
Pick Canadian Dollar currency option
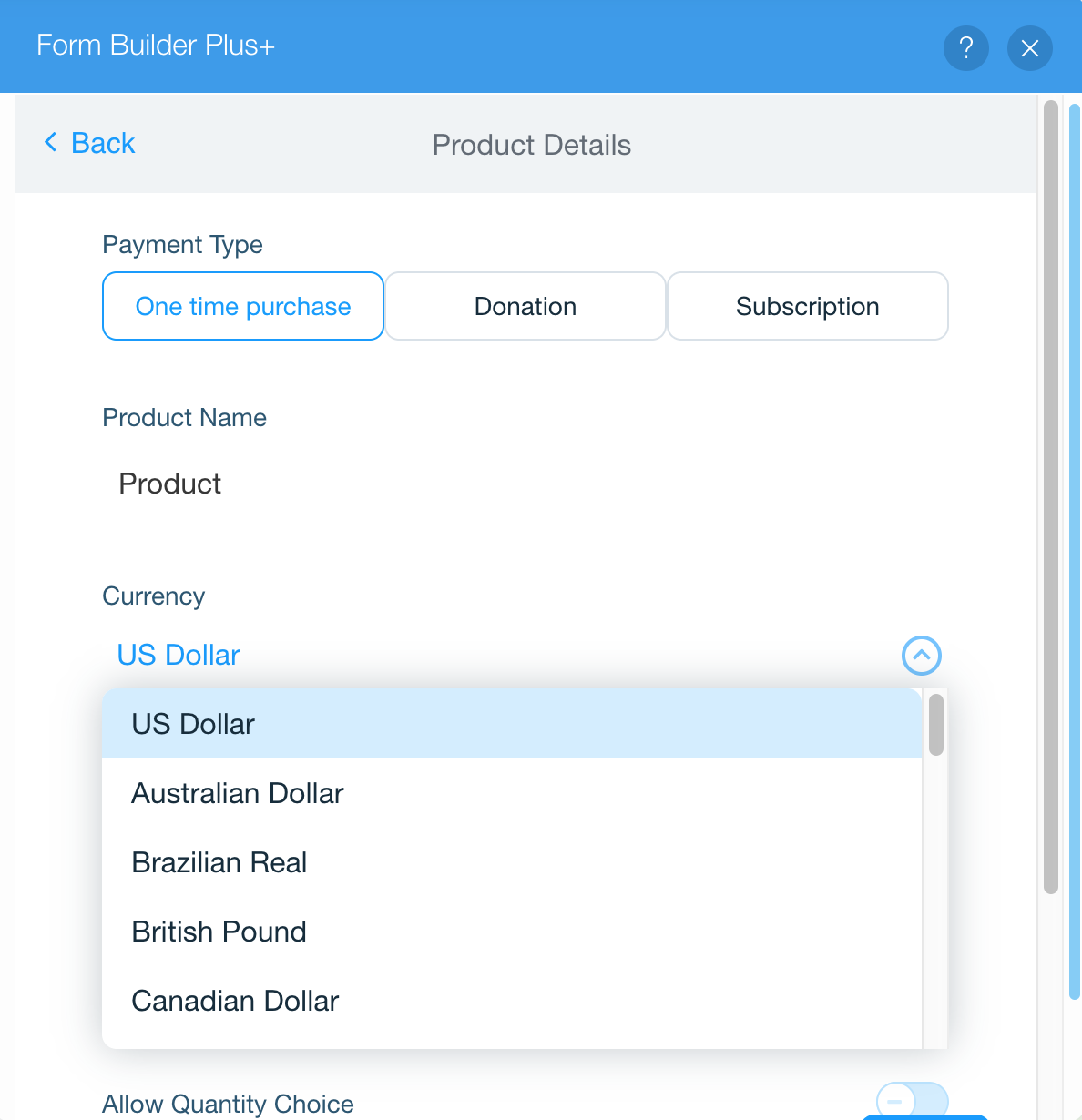click(512, 1001)
